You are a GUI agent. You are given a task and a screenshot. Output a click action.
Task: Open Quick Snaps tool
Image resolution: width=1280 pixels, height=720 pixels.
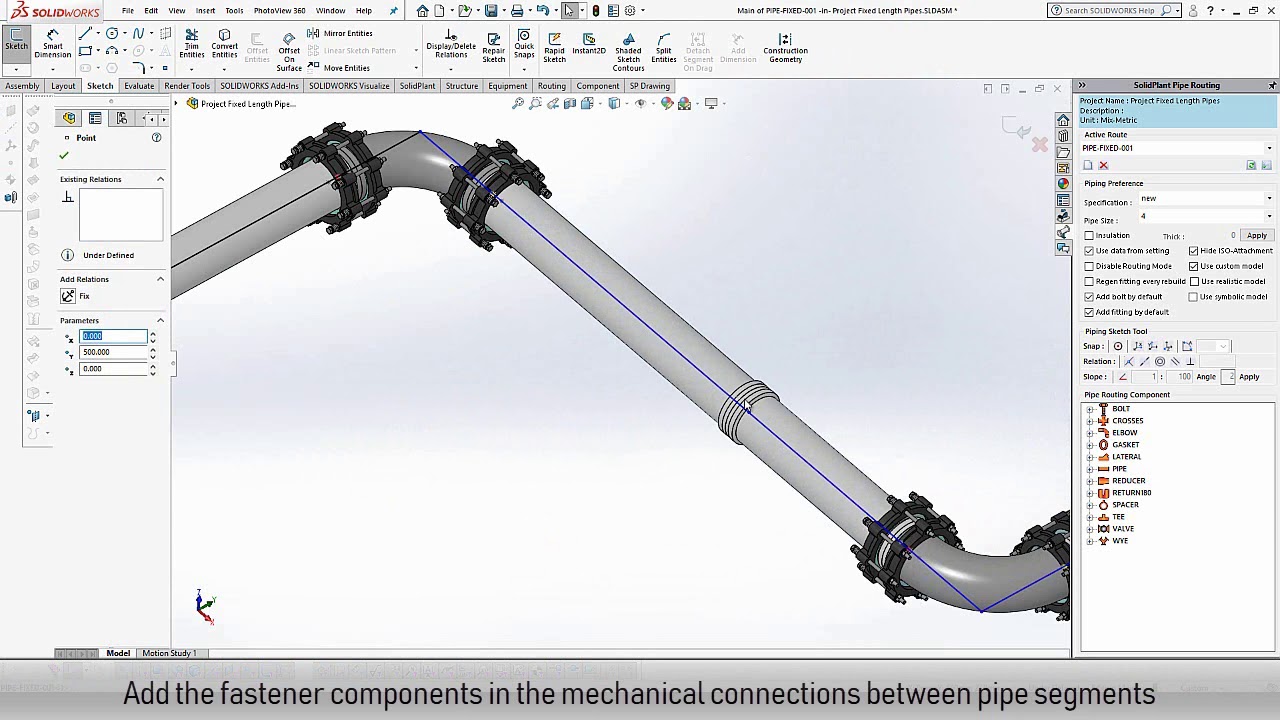pos(524,45)
